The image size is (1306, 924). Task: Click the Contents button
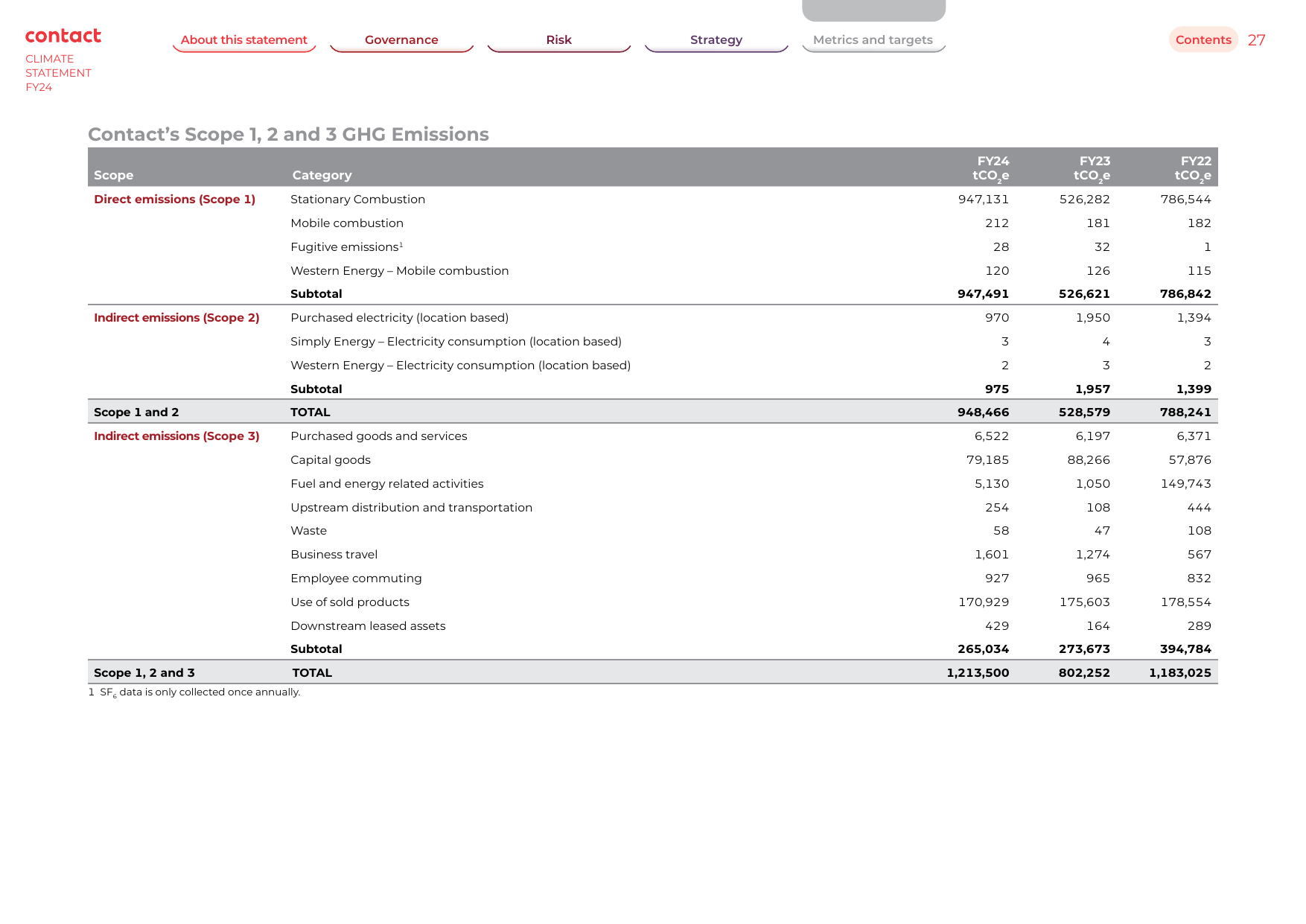1203,40
